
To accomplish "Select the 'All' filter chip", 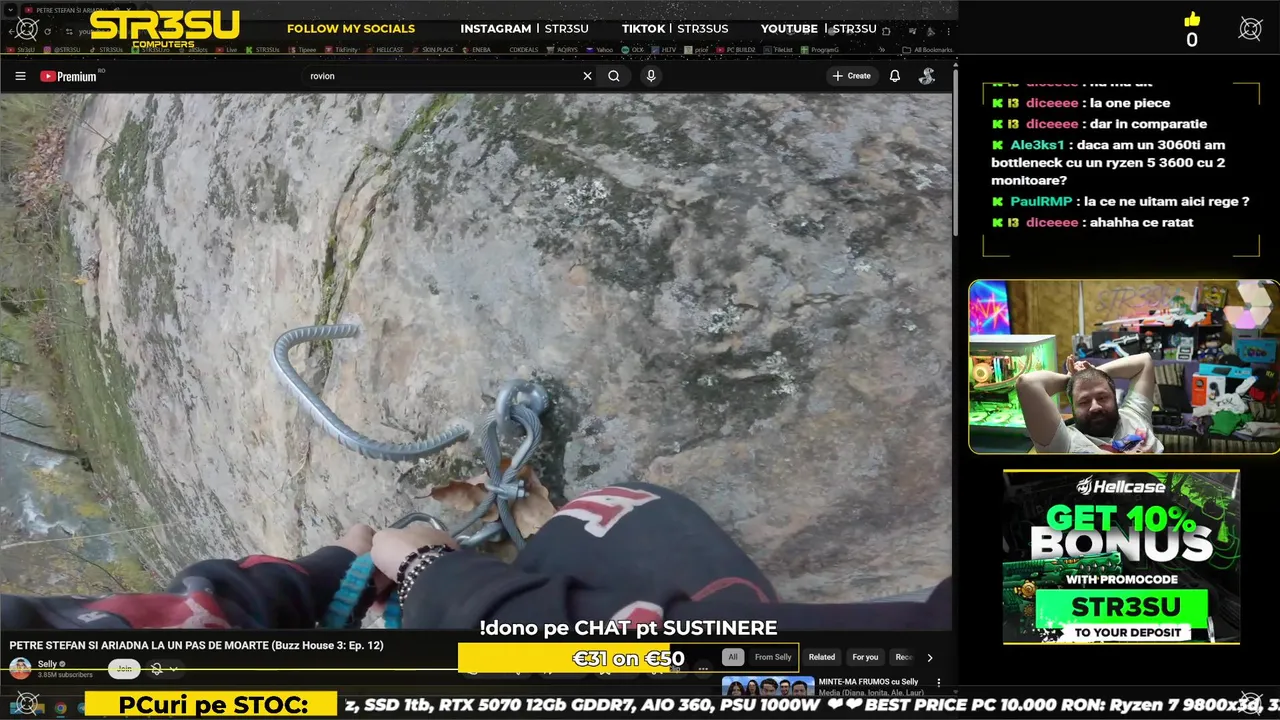I will (x=733, y=657).
